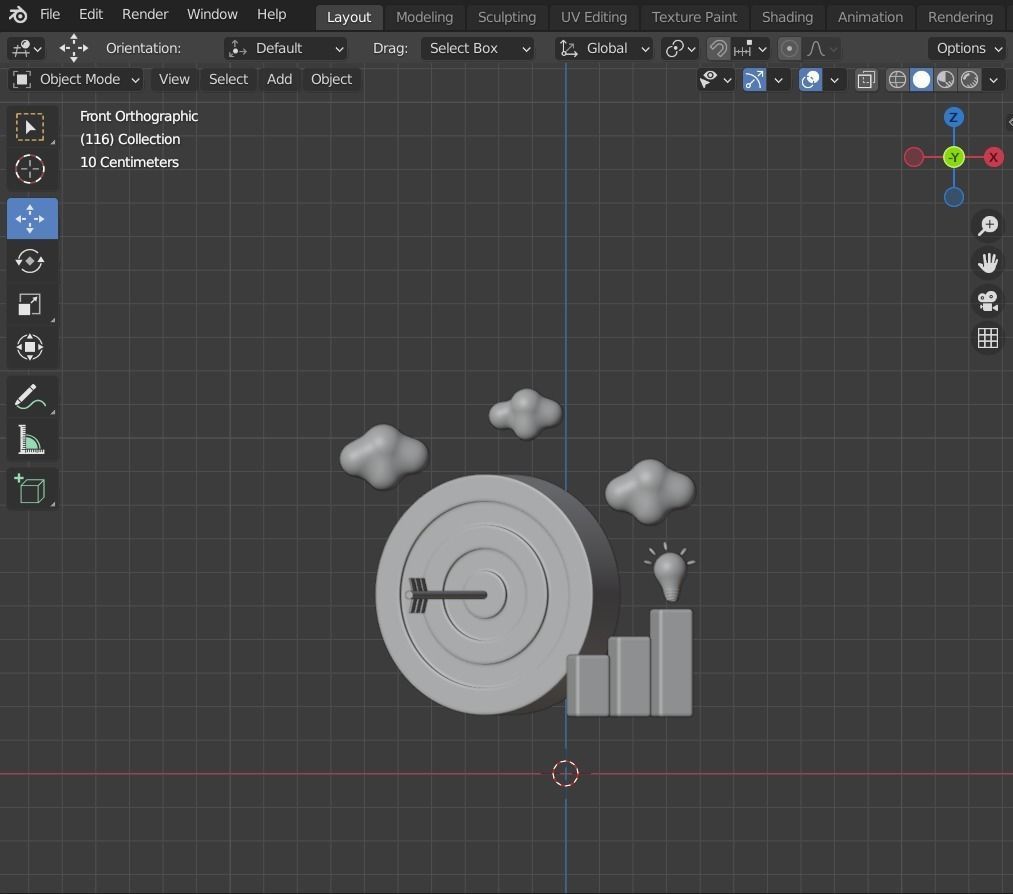The height and width of the screenshot is (894, 1013).
Task: Expand the gizmo options arrow
Action: (778, 80)
